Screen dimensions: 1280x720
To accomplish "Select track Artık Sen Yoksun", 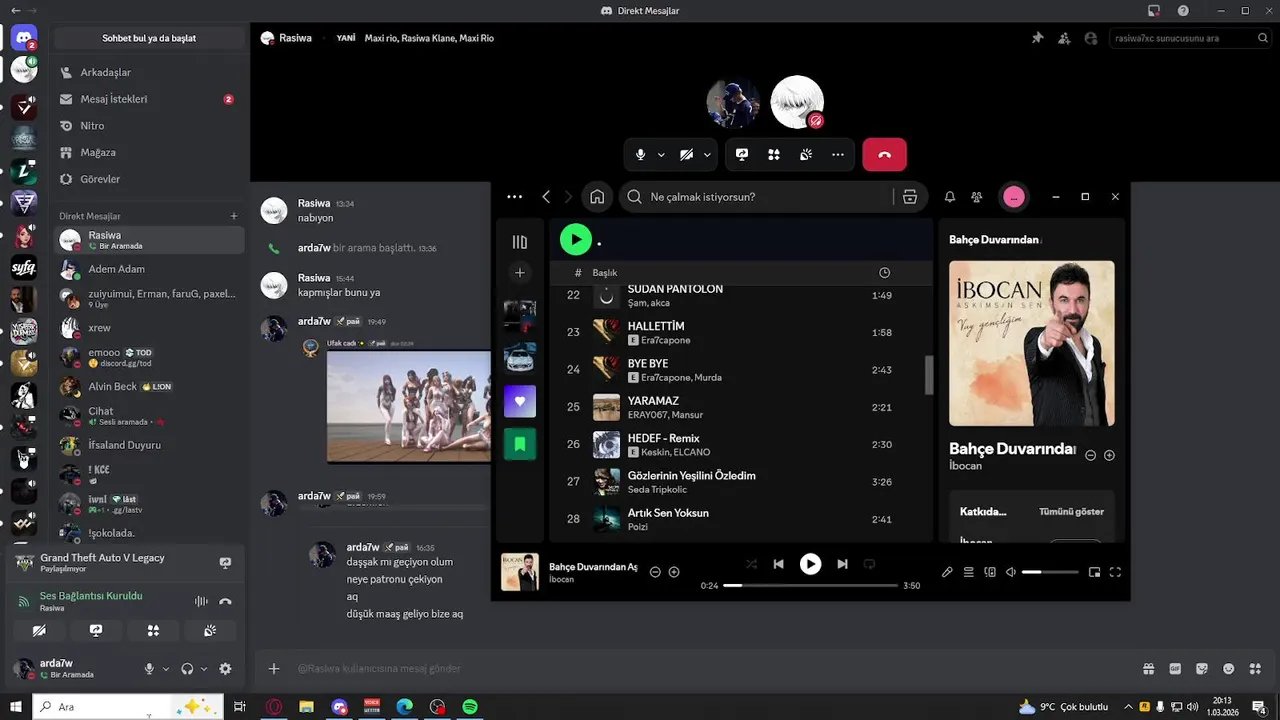I will 740,519.
